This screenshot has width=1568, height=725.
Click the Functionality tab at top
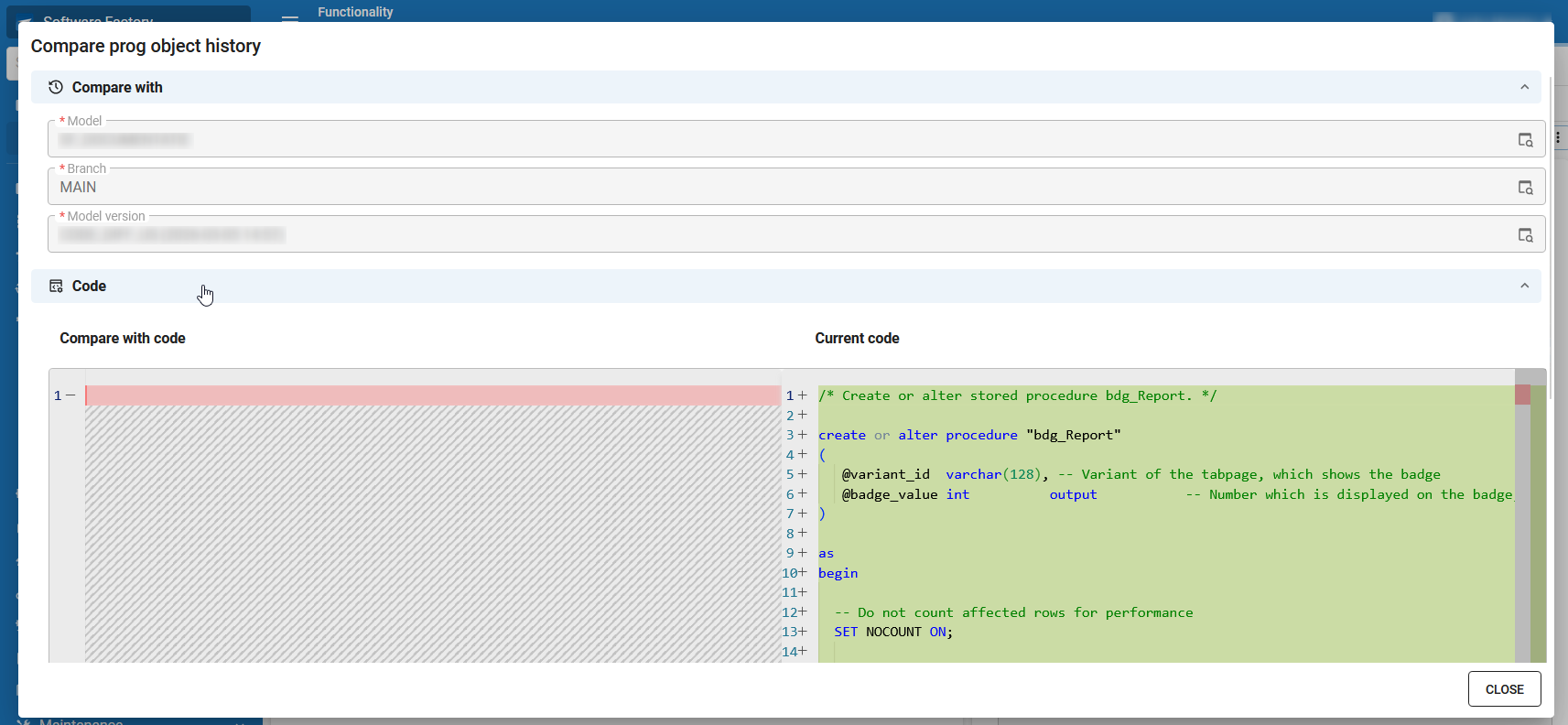[x=355, y=12]
